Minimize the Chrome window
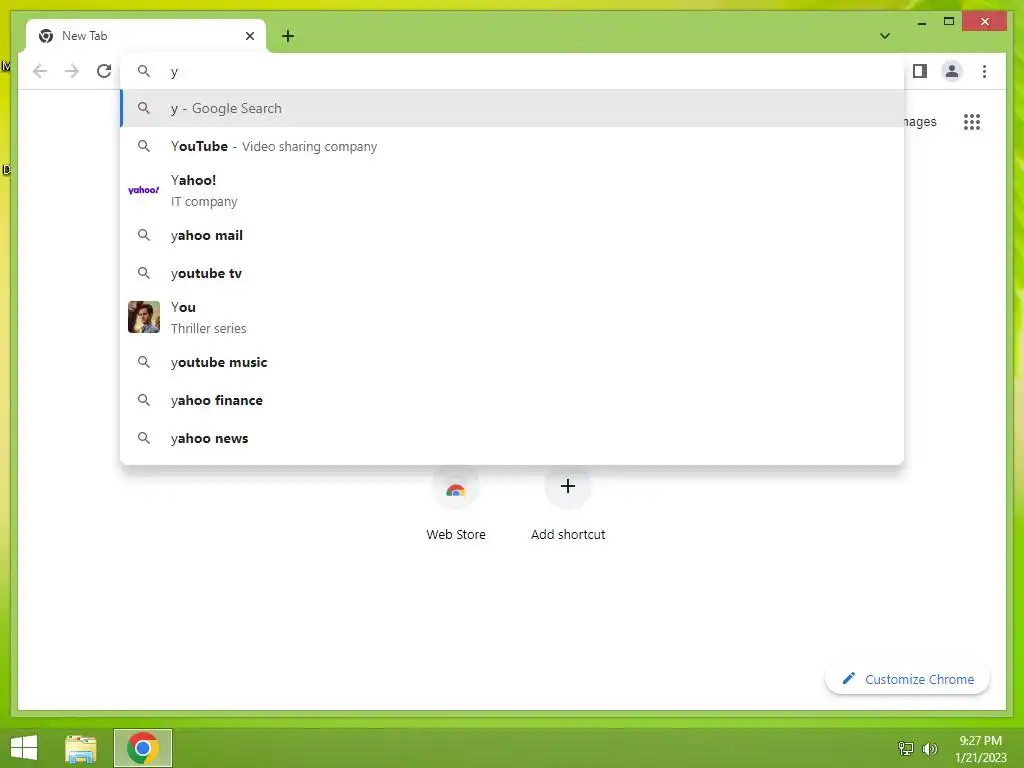1024x768 pixels. (921, 22)
